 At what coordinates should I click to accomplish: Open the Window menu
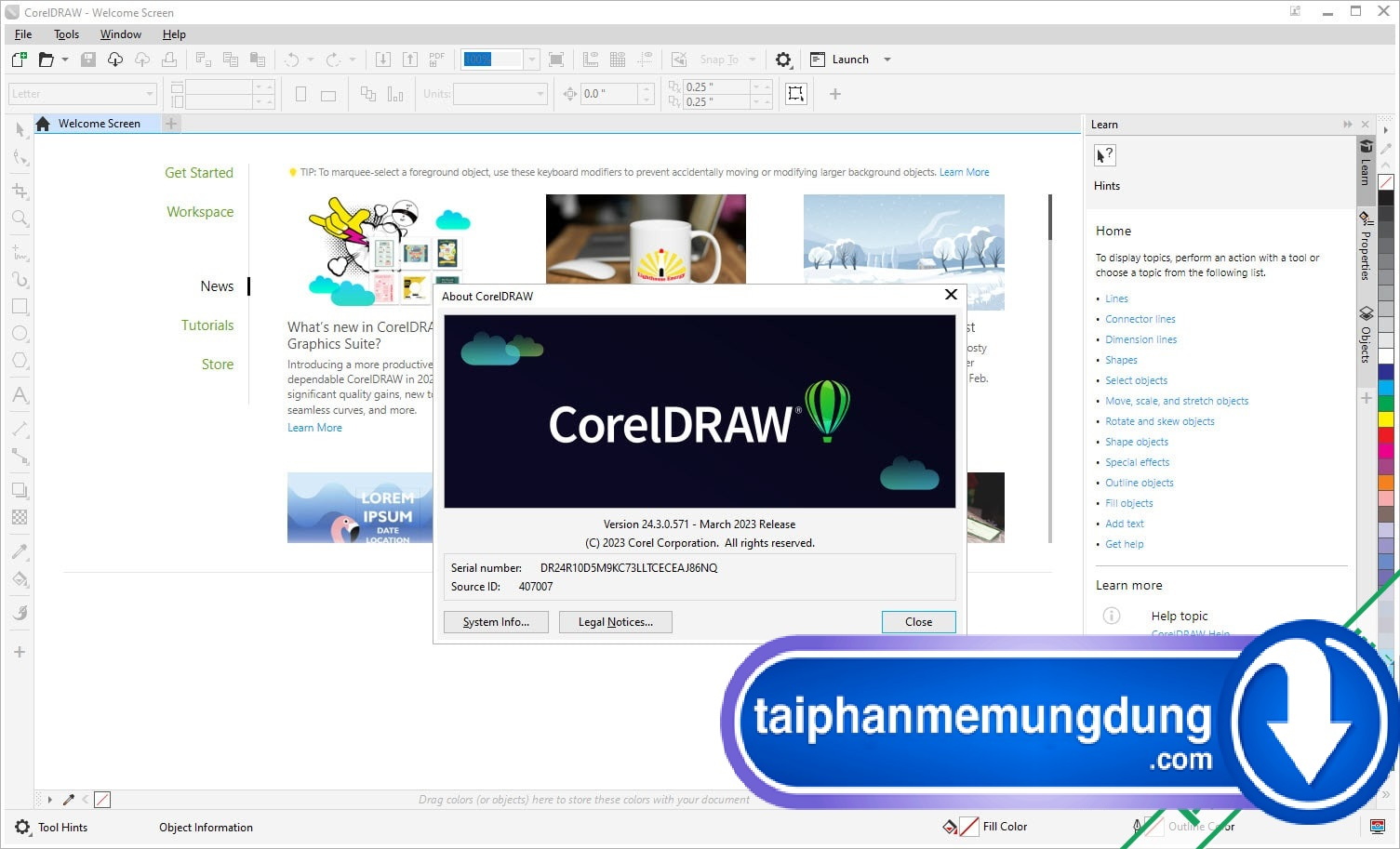121,34
